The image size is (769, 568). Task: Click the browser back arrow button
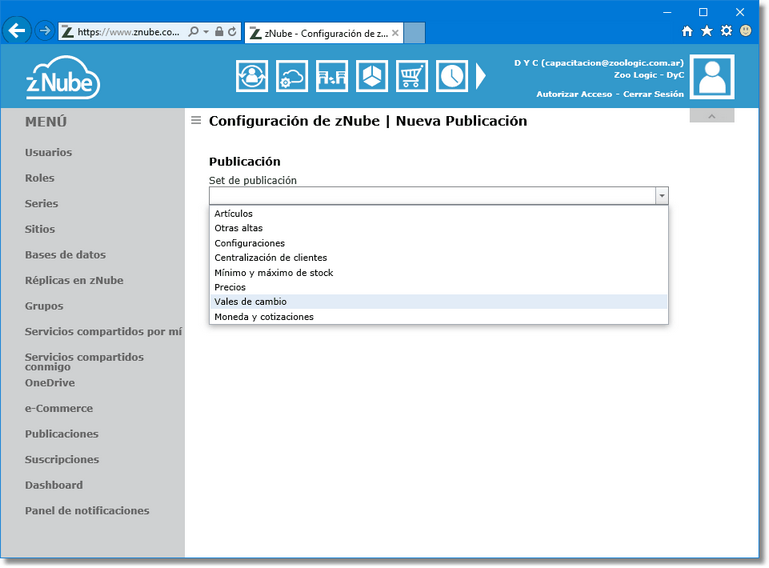pos(17,31)
